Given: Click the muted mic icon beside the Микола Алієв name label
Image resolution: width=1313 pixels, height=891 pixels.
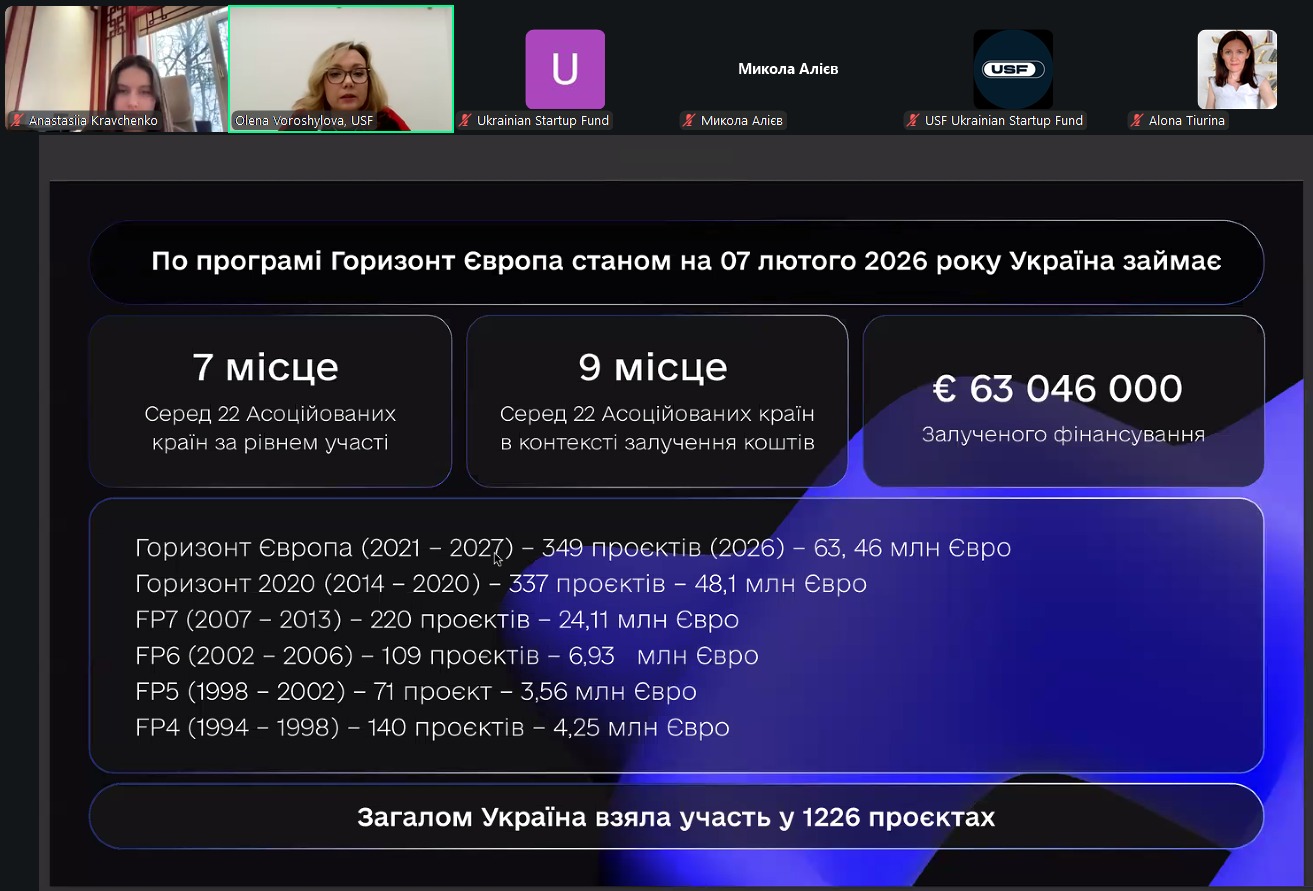Looking at the screenshot, I should coord(689,121).
